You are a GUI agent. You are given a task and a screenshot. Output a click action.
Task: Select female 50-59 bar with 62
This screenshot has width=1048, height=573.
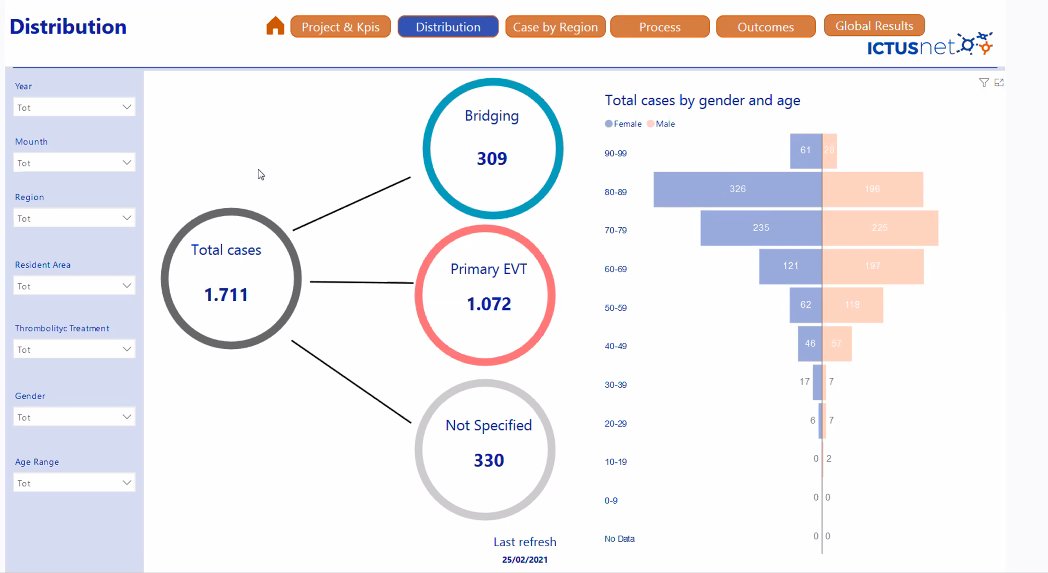coord(805,305)
